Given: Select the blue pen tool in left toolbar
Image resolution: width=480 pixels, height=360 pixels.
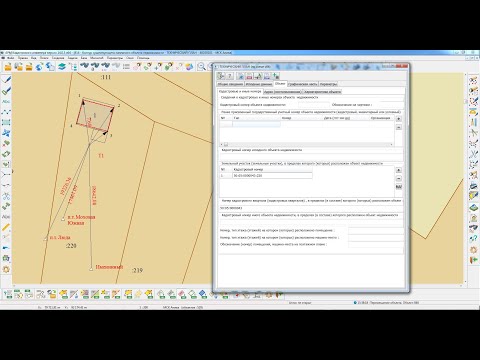Looking at the screenshot, I should tap(6, 80).
